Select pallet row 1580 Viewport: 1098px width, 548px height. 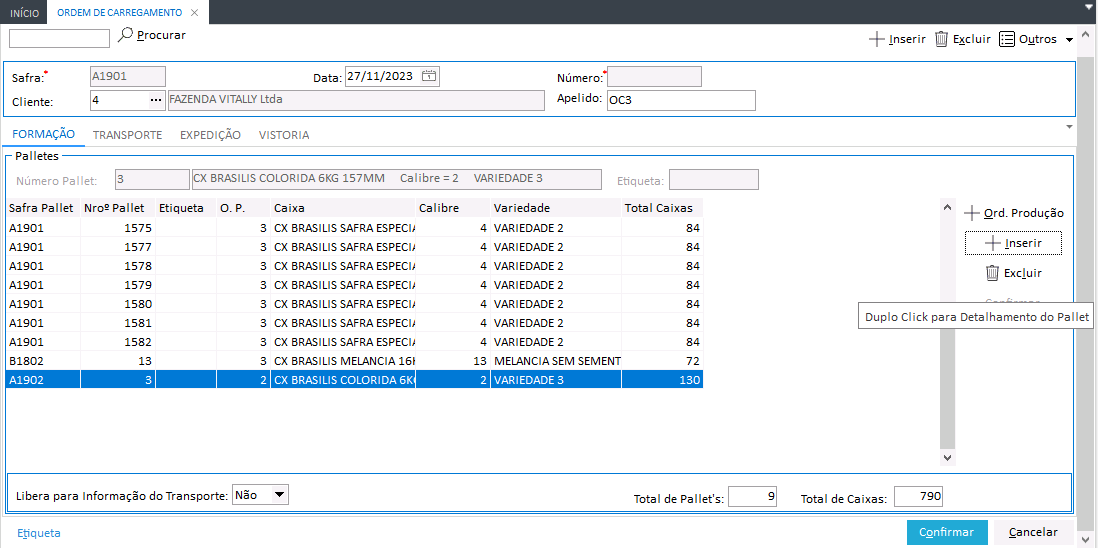pos(354,304)
